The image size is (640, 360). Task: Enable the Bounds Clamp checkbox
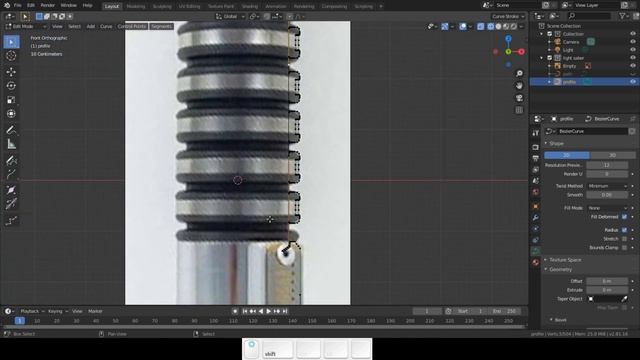[x=624, y=248]
